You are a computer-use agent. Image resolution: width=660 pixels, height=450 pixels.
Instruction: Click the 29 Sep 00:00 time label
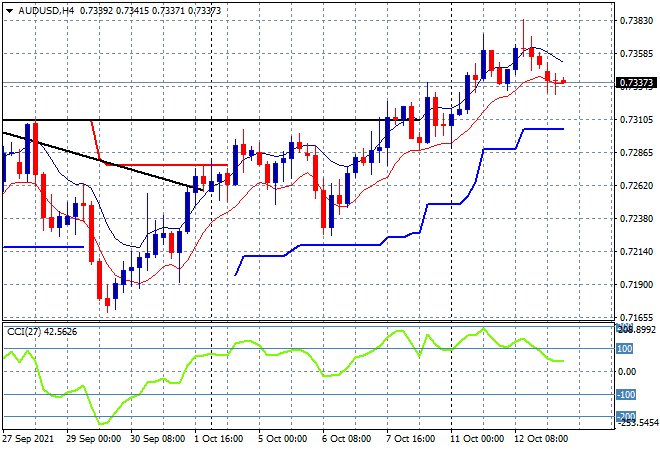click(94, 439)
